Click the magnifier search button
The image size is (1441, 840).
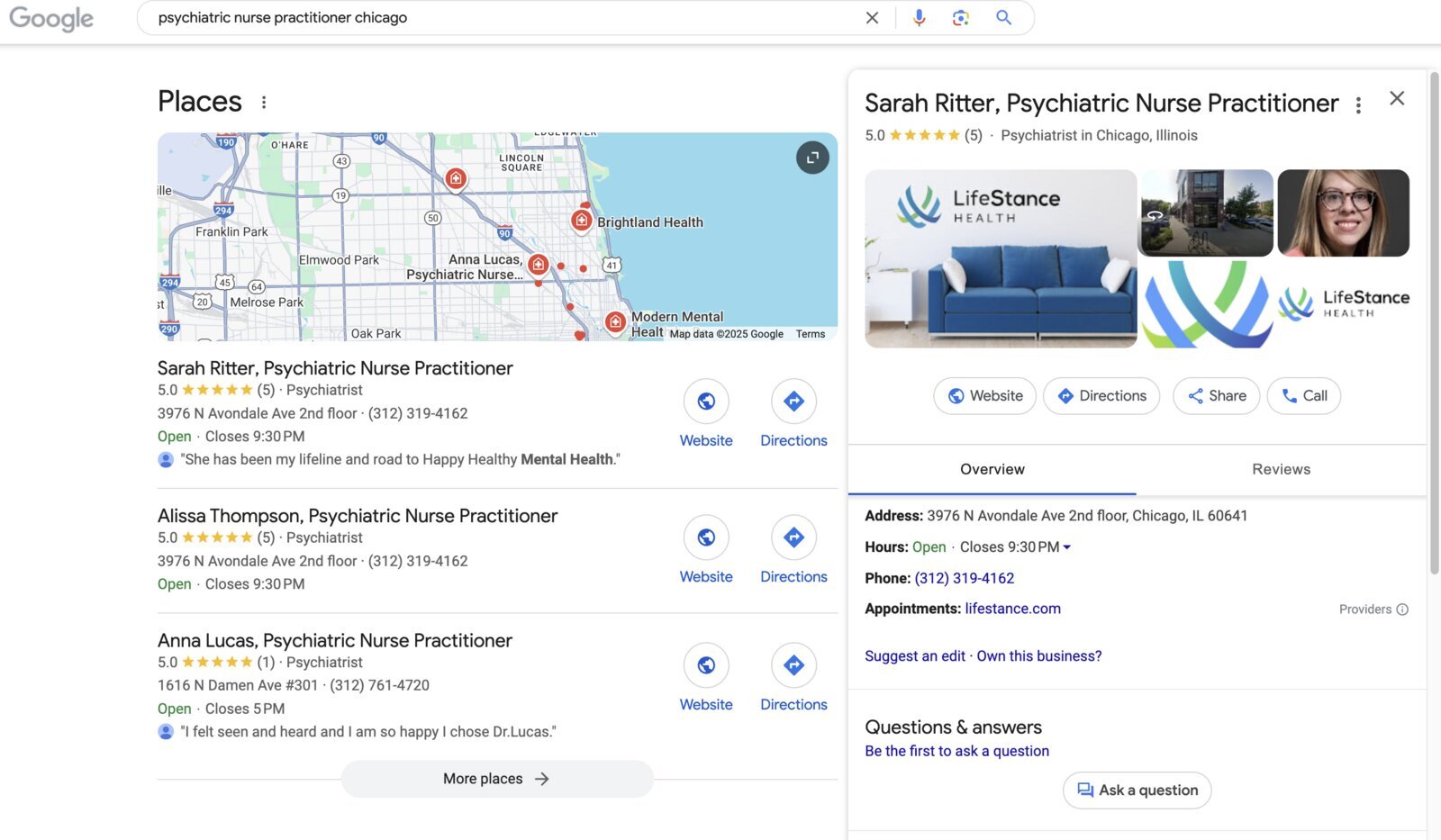[x=1003, y=18]
